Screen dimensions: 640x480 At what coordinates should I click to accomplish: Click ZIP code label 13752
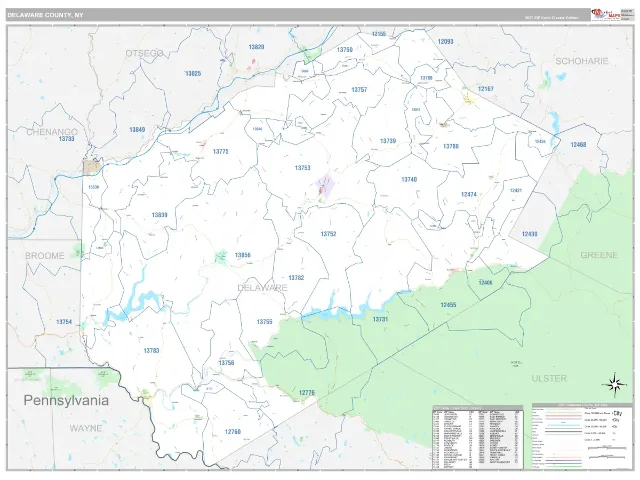(328, 234)
